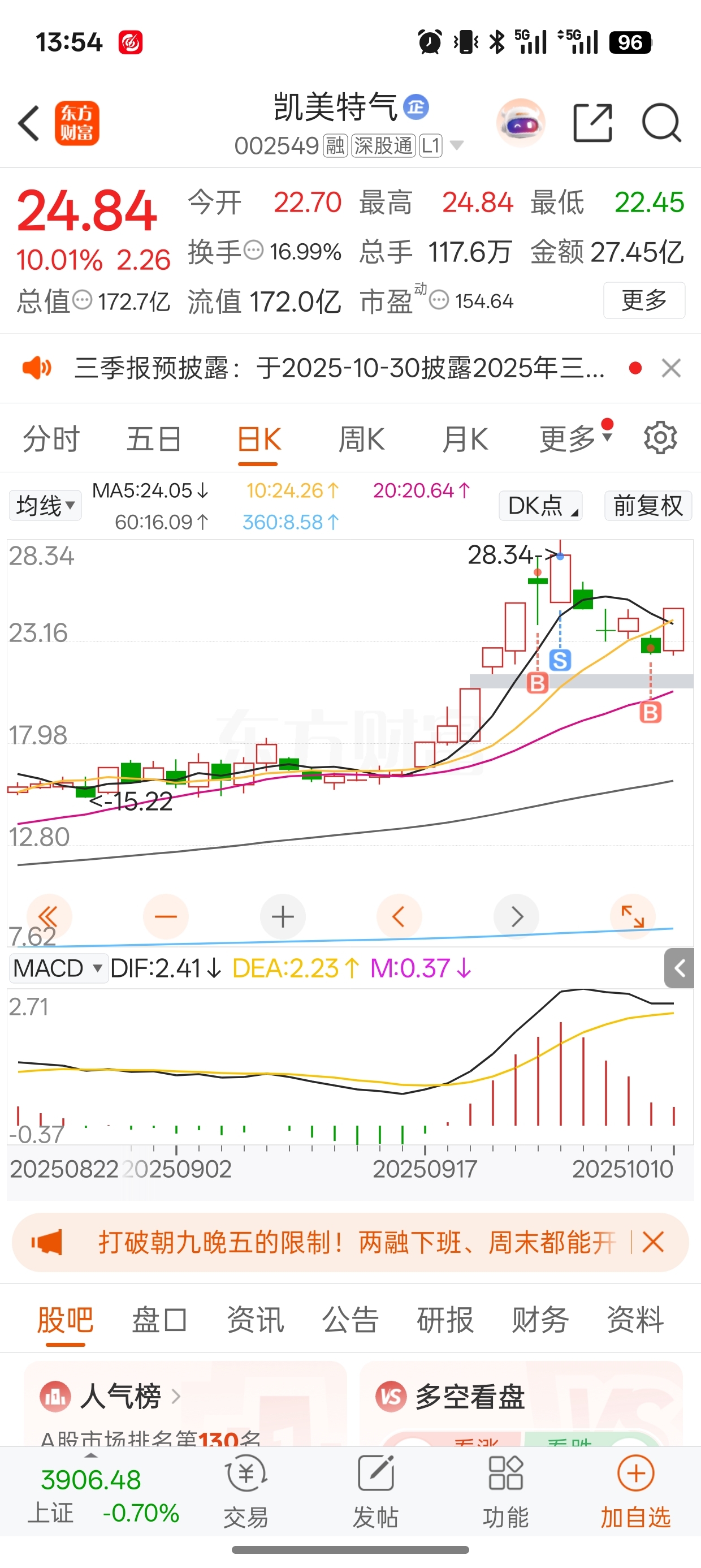The height and width of the screenshot is (1568, 701).
Task: Expand the 更多 chart period dropdown
Action: tap(575, 438)
